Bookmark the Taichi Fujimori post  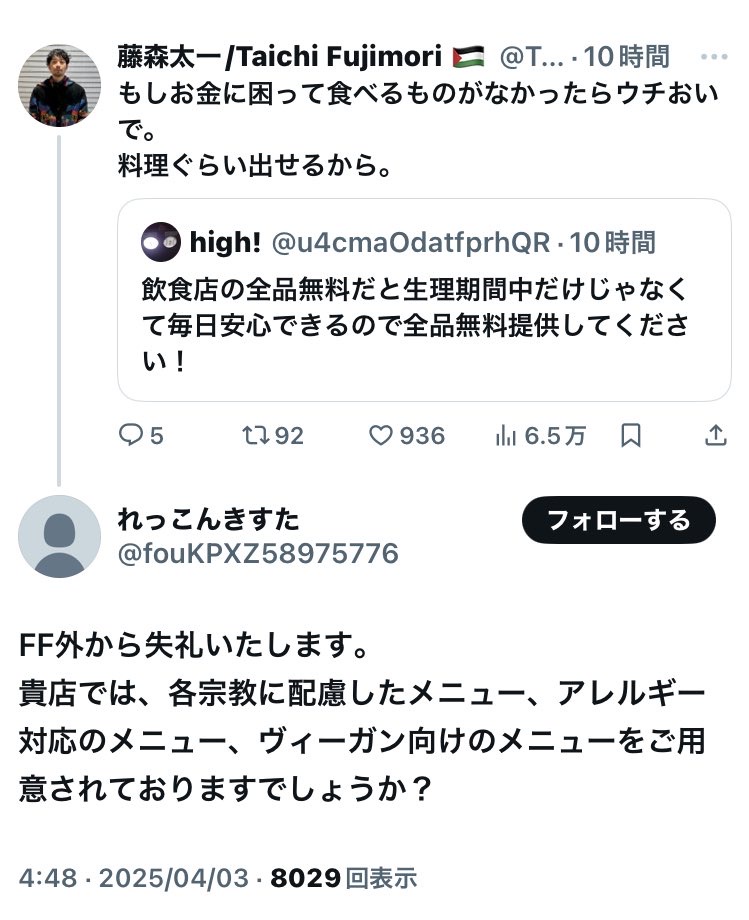(631, 436)
